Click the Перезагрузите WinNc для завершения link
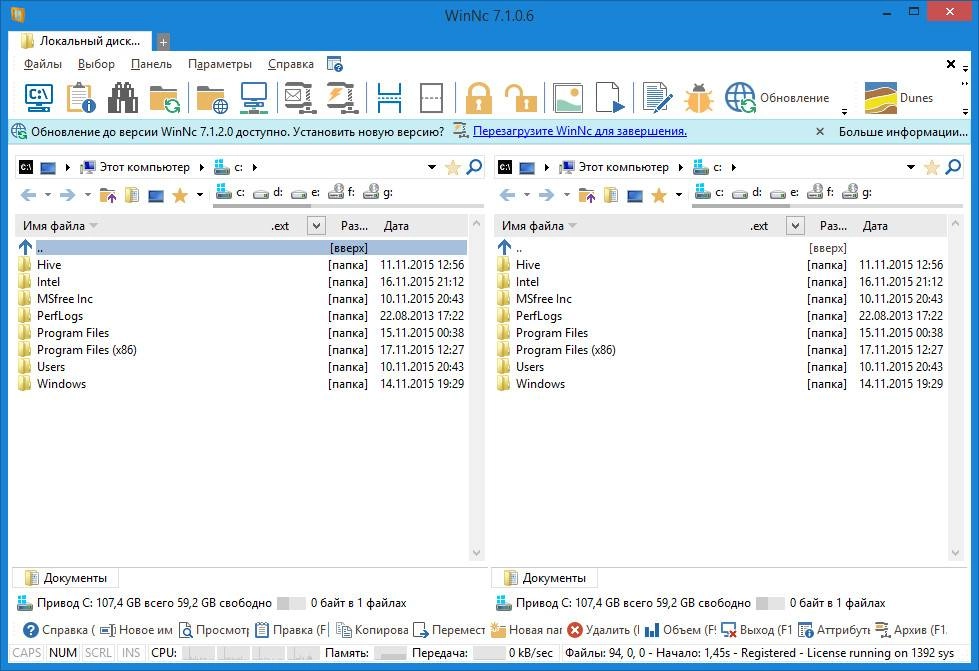The width and height of the screenshot is (979, 671). click(x=579, y=131)
